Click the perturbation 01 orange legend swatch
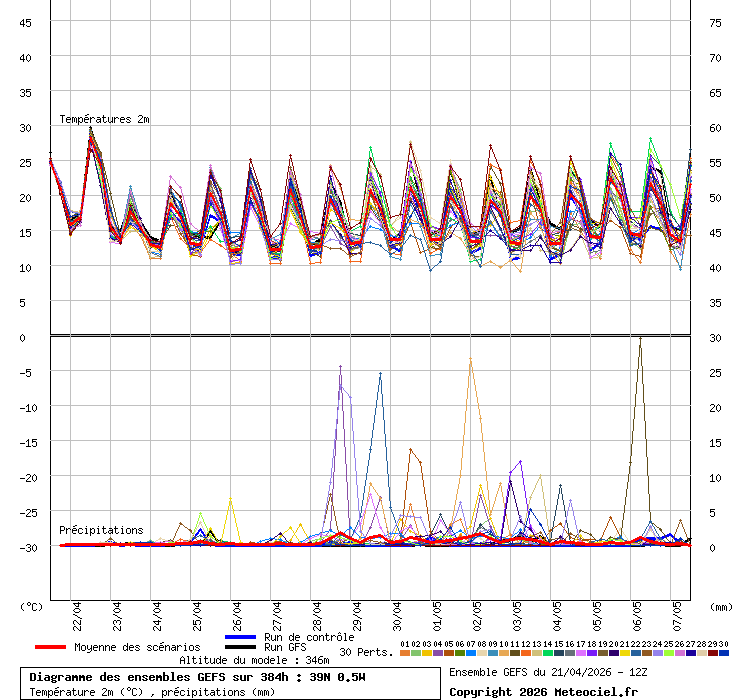This screenshot has height=700, width=740. [x=404, y=653]
